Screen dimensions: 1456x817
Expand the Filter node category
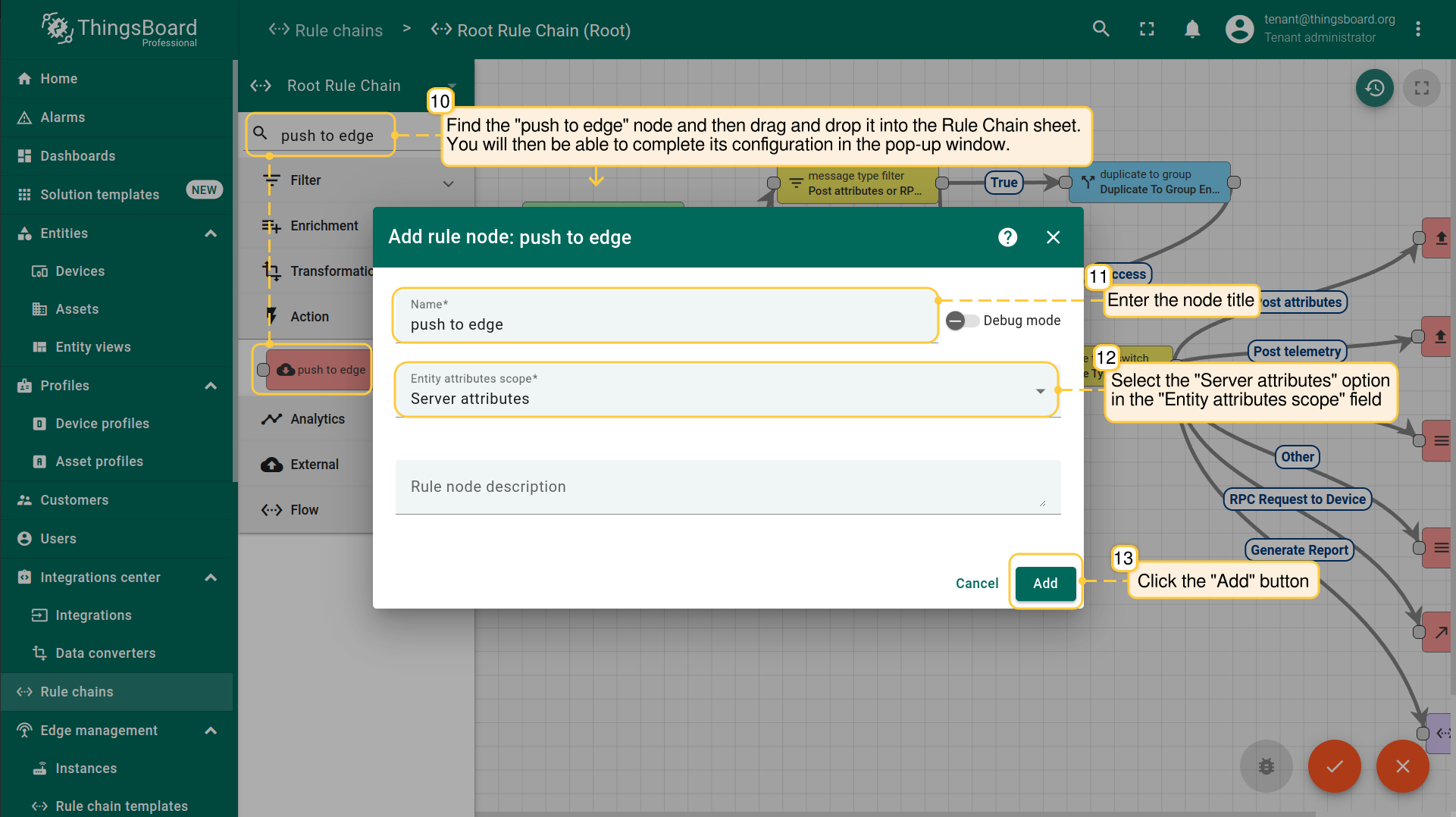coord(448,183)
